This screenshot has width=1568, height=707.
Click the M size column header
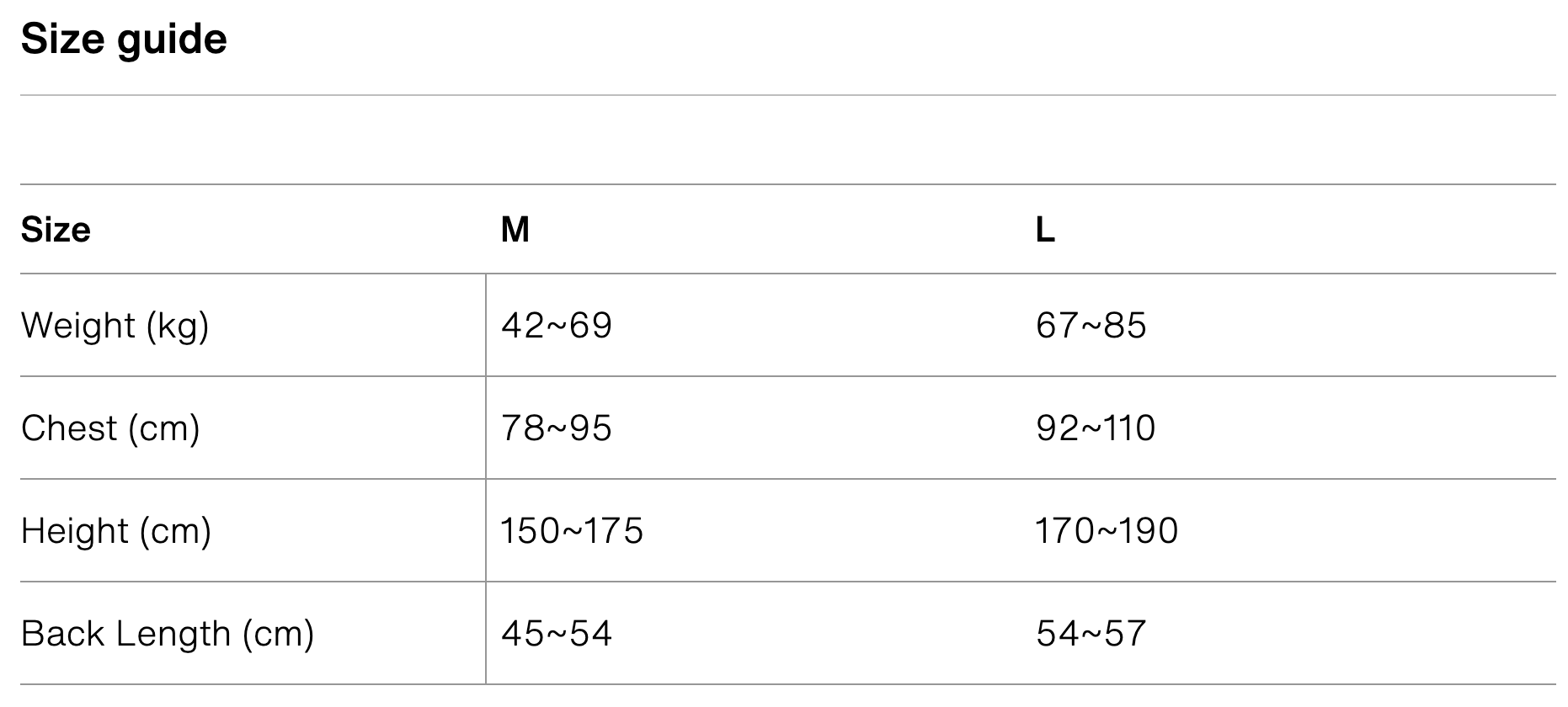click(x=515, y=230)
